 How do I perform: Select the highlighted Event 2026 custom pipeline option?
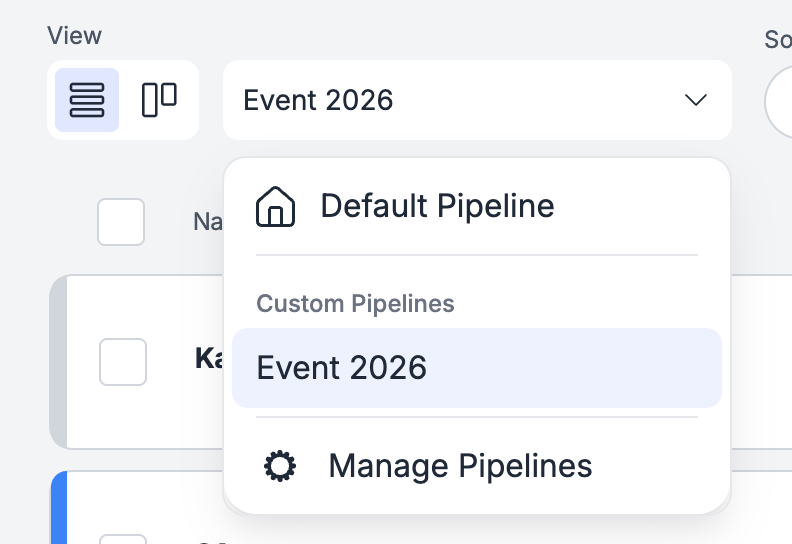tap(477, 368)
